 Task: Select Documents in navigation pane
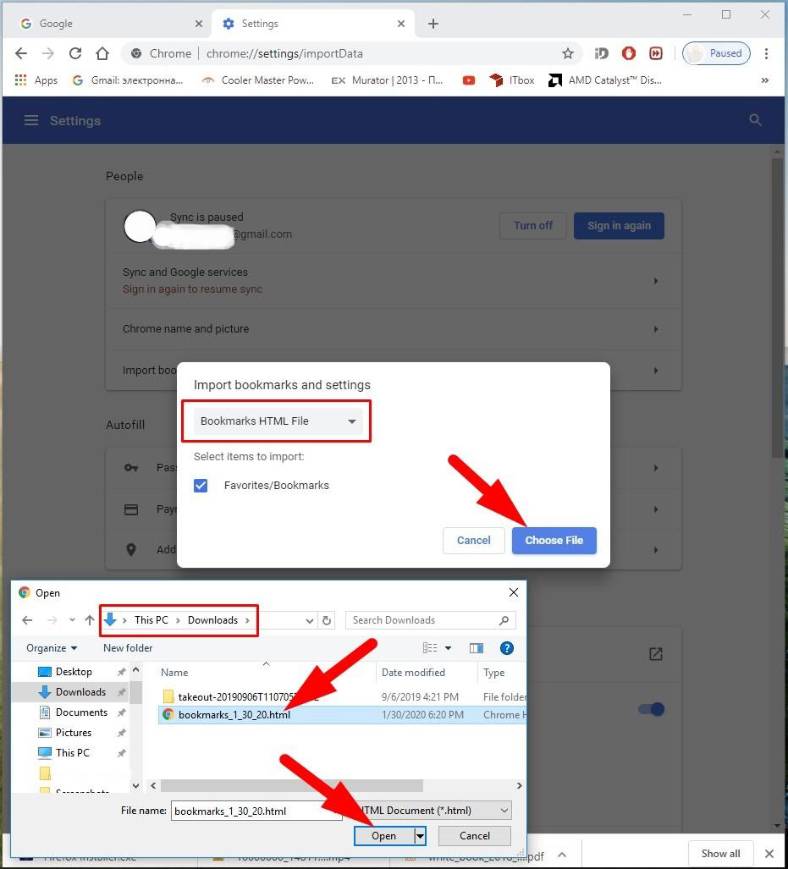[x=81, y=712]
